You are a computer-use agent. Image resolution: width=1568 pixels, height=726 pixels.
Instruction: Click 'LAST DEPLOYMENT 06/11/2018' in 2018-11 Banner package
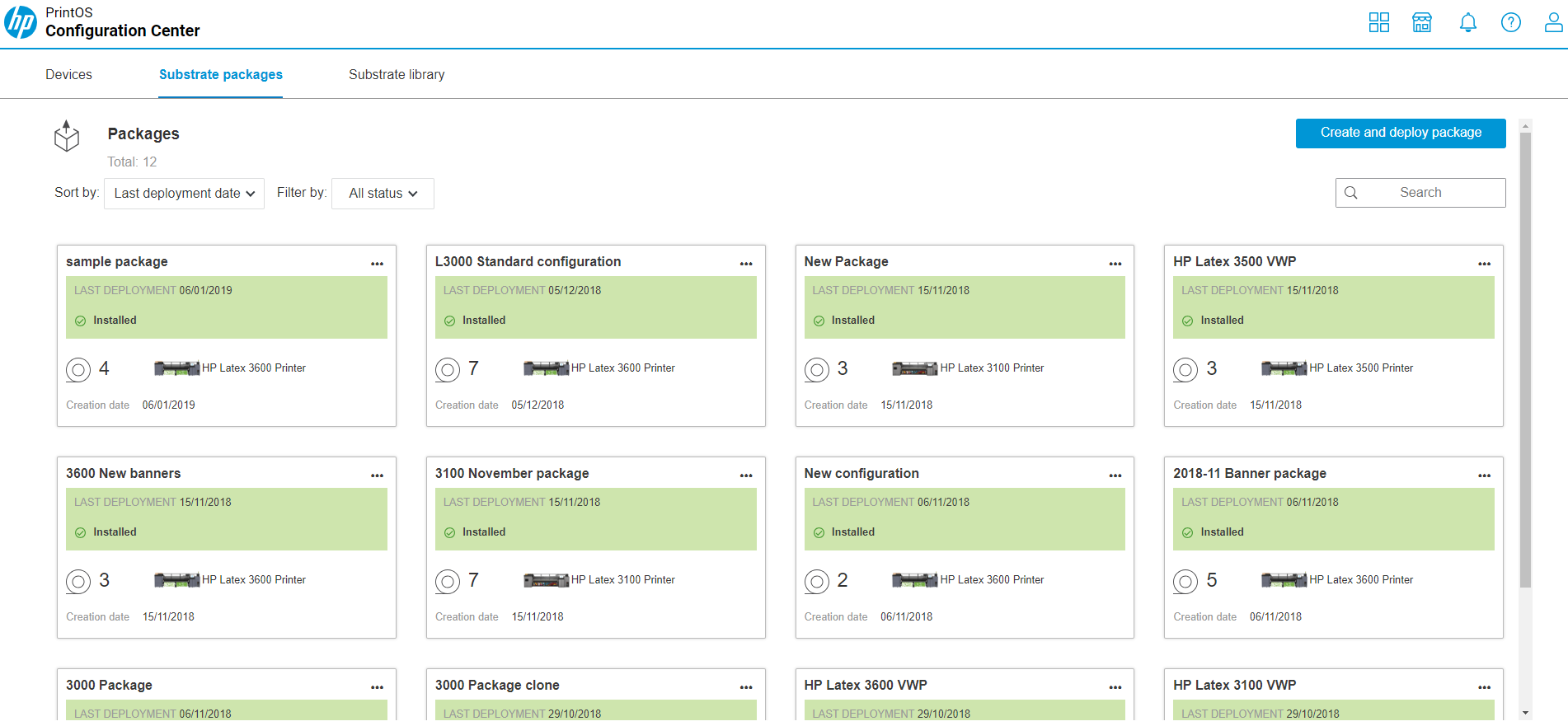pyautogui.click(x=1260, y=503)
